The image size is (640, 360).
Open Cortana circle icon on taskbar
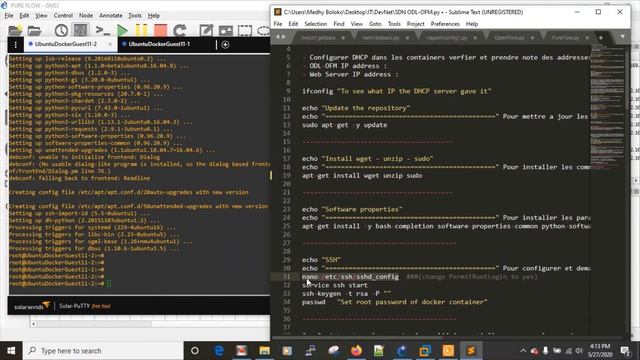tap(195, 351)
